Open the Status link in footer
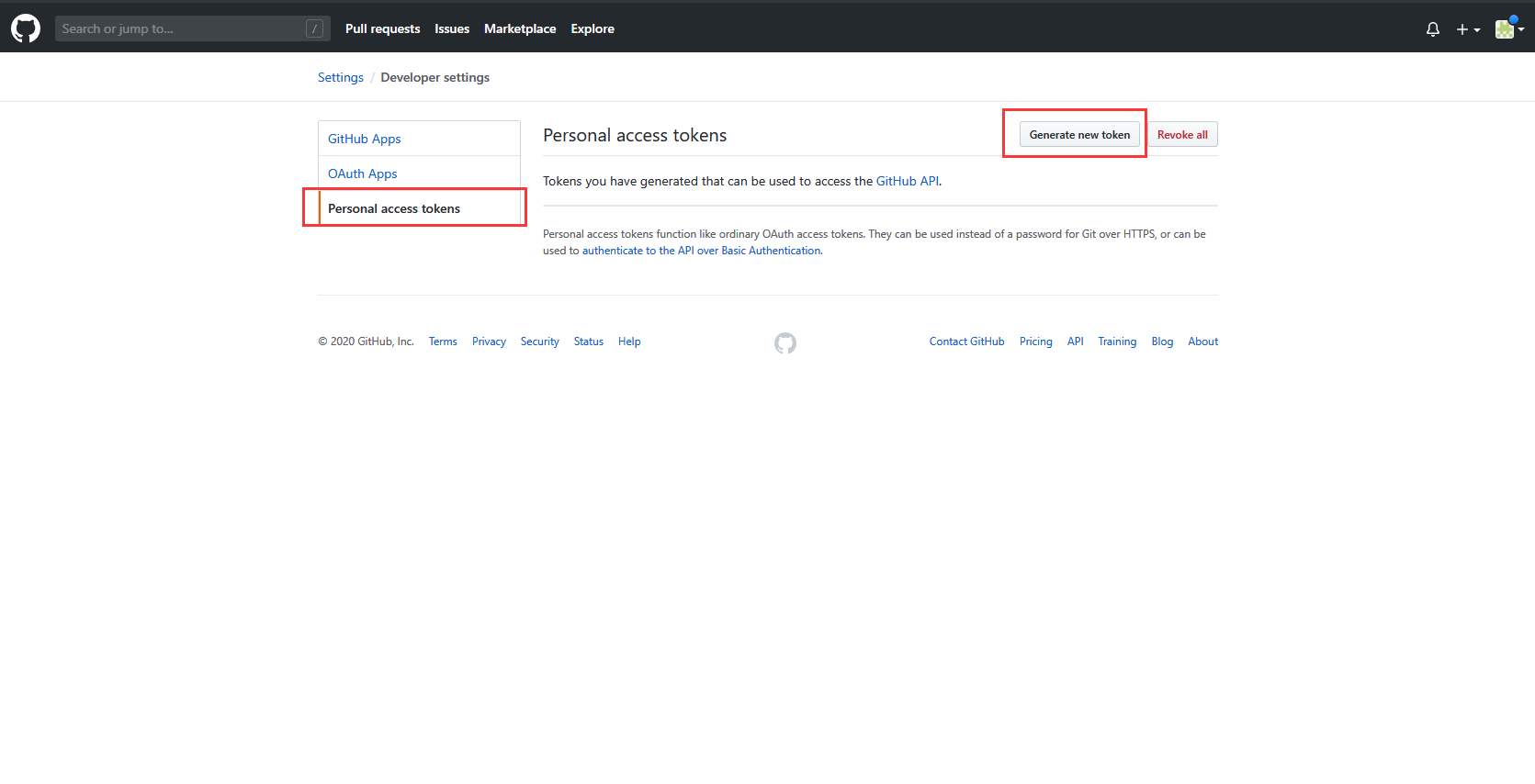The width and height of the screenshot is (1535, 784). pyautogui.click(x=589, y=342)
